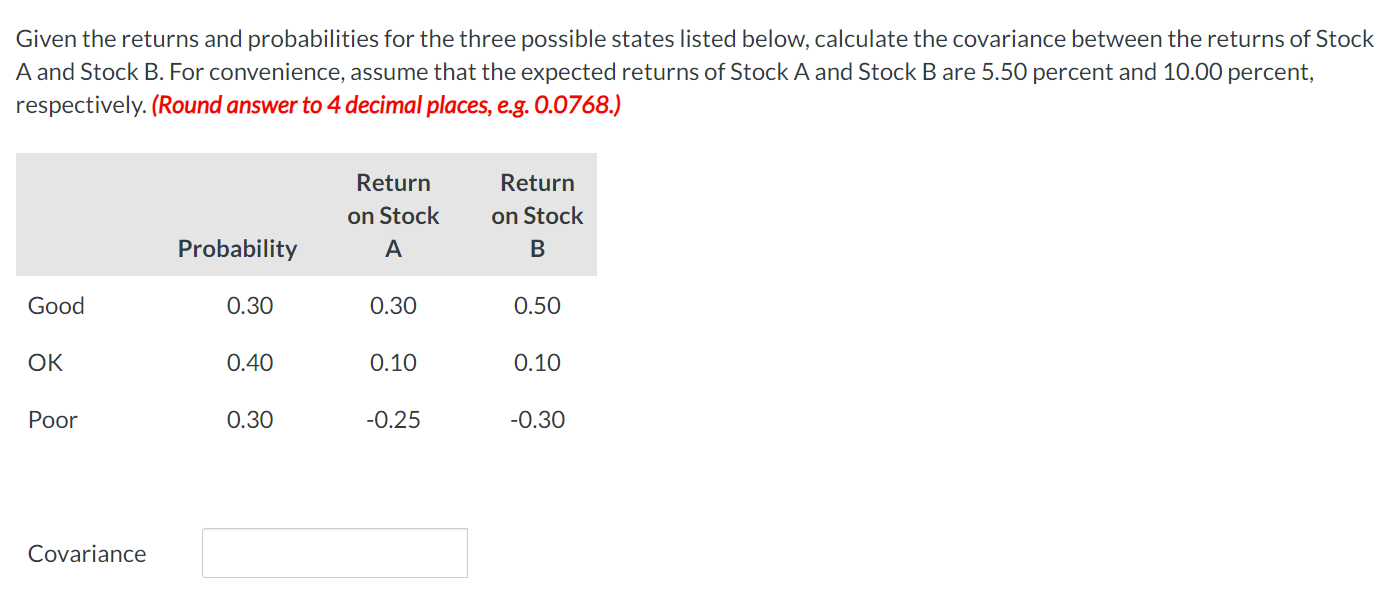
Task: Select Stock B return 0.10 for OK
Action: click(x=537, y=362)
